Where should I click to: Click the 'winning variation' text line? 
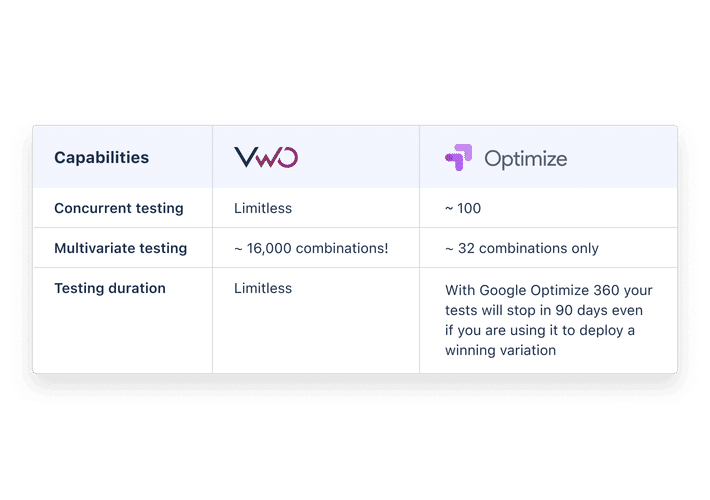pyautogui.click(x=500, y=350)
